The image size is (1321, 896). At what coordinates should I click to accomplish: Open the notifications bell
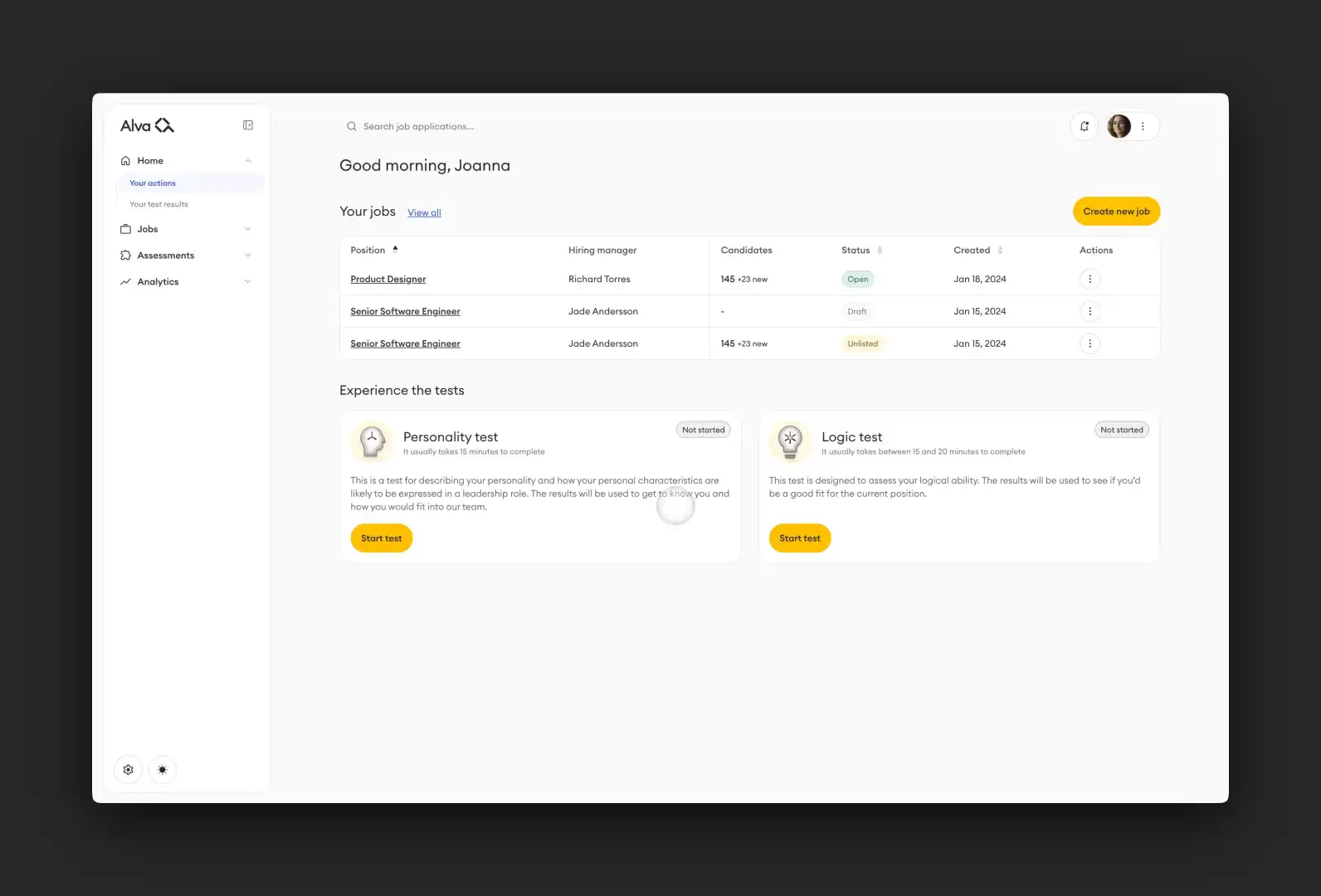coord(1085,127)
